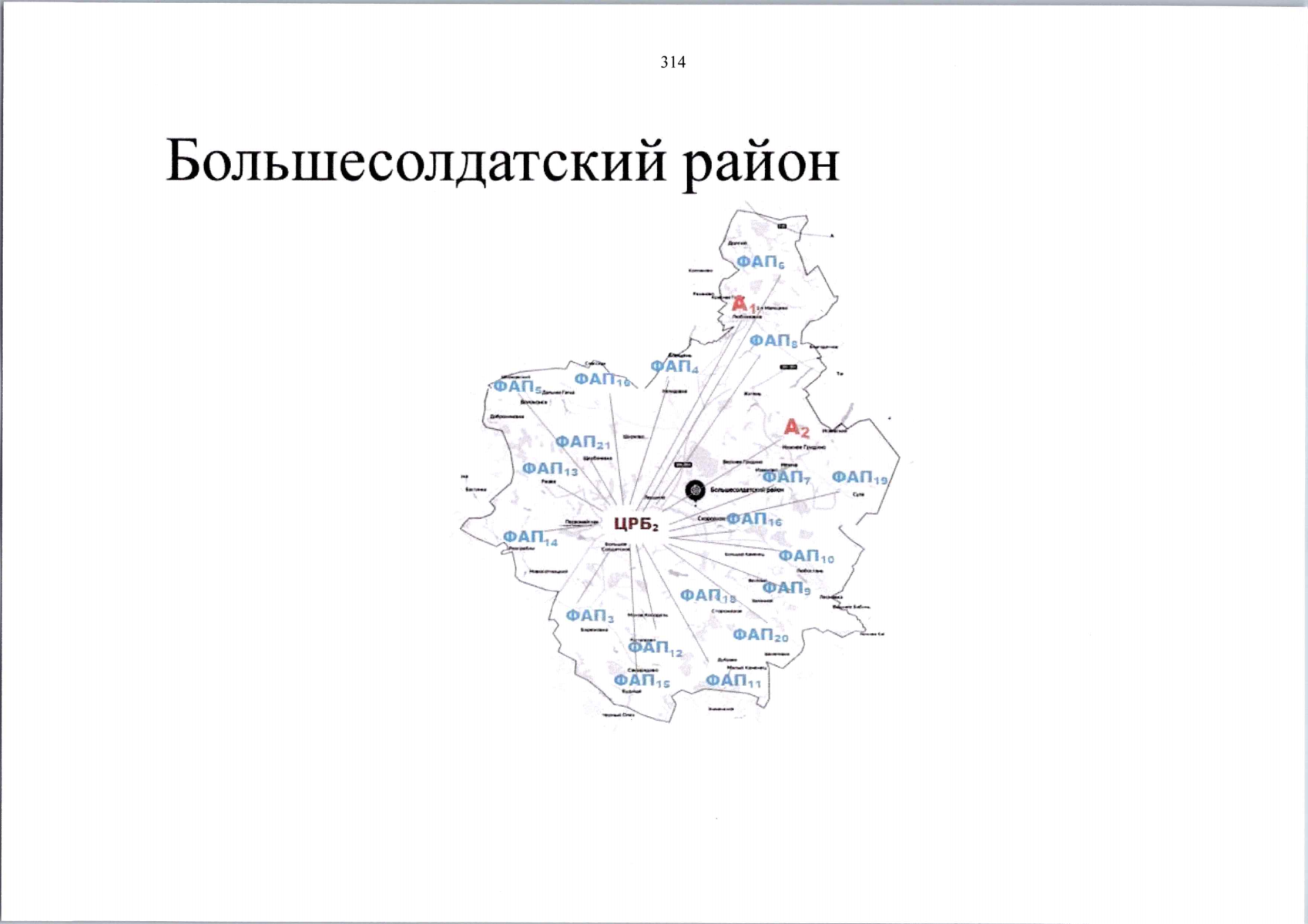Click the ФАП5 label on the map
The image size is (1308, 924).
pyautogui.click(x=518, y=387)
